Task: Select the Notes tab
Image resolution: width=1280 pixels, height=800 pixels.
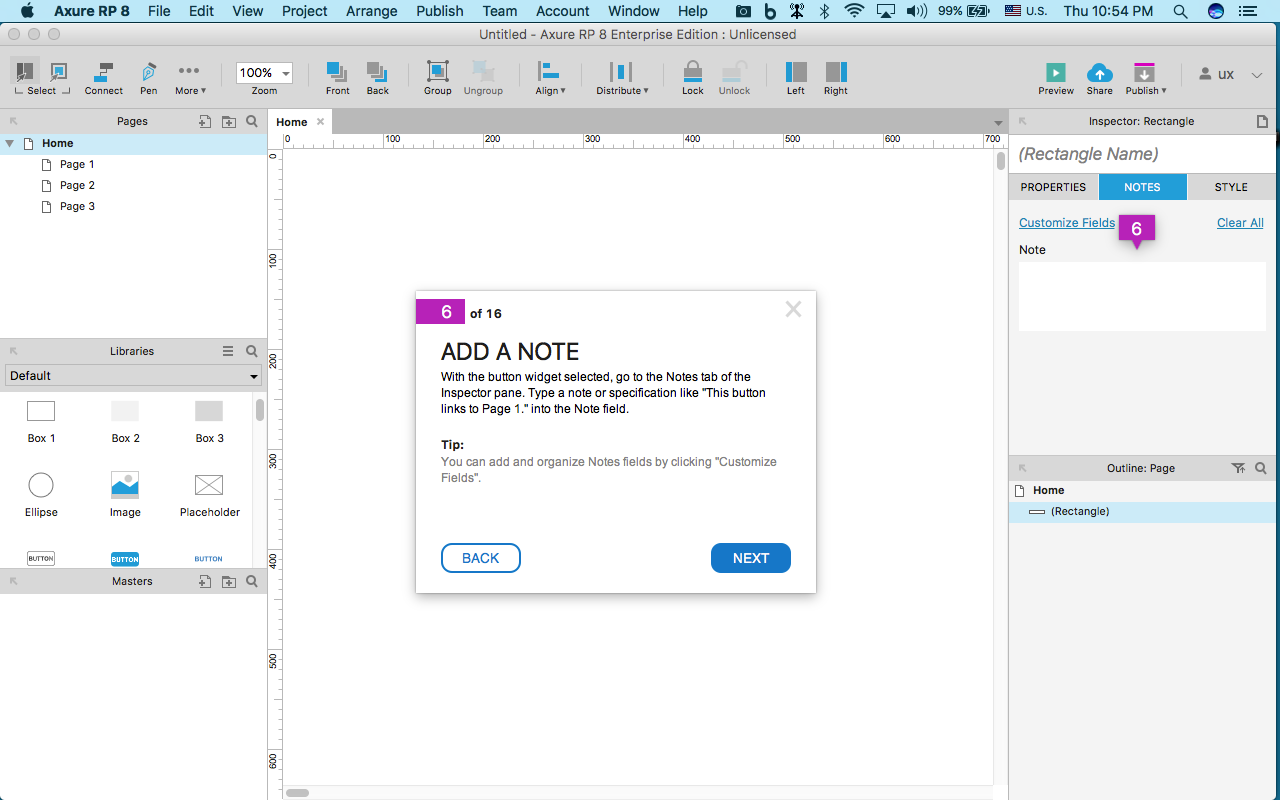Action: tap(1142, 187)
